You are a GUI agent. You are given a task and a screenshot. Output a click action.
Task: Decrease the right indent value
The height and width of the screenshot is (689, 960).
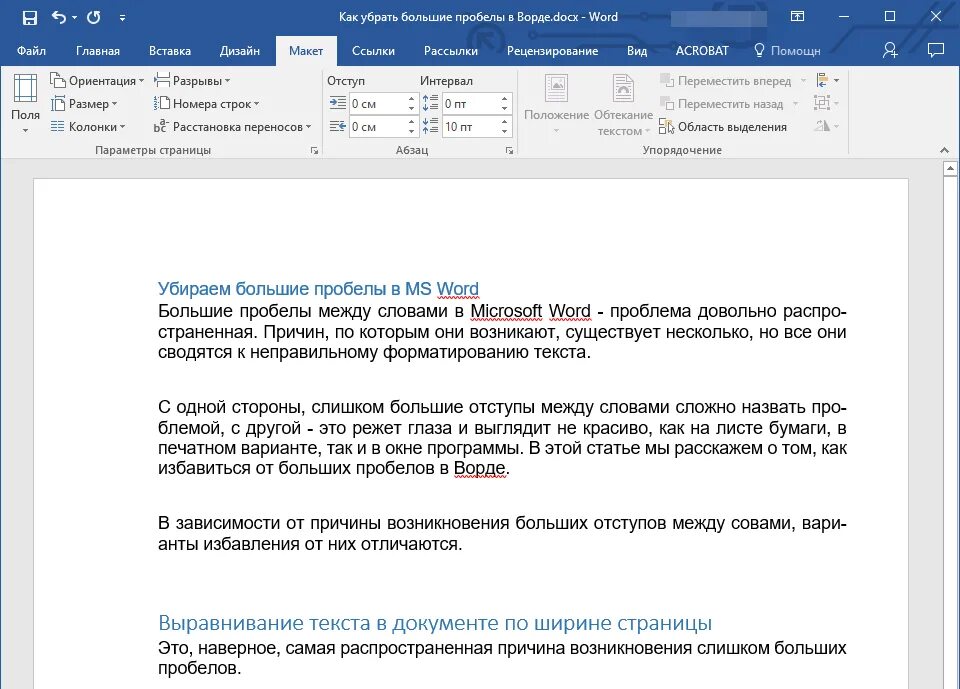[411, 132]
